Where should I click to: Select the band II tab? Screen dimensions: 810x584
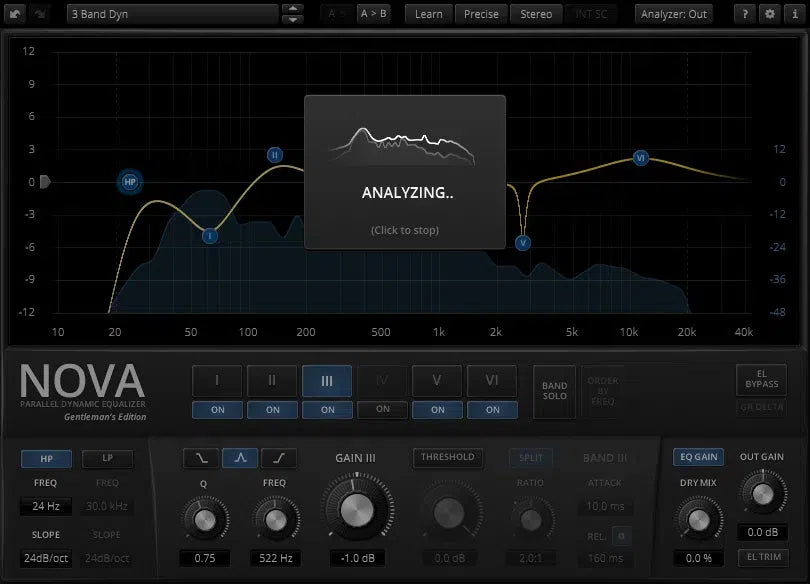point(273,381)
